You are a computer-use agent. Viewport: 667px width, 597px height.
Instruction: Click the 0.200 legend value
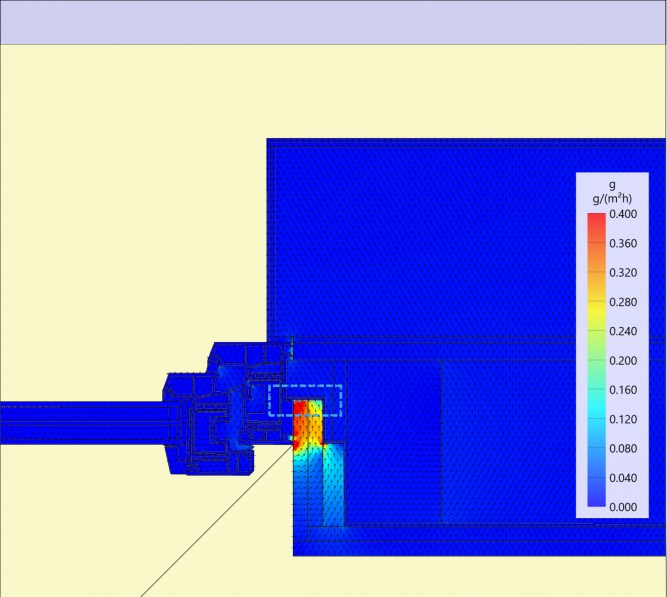[623, 360]
